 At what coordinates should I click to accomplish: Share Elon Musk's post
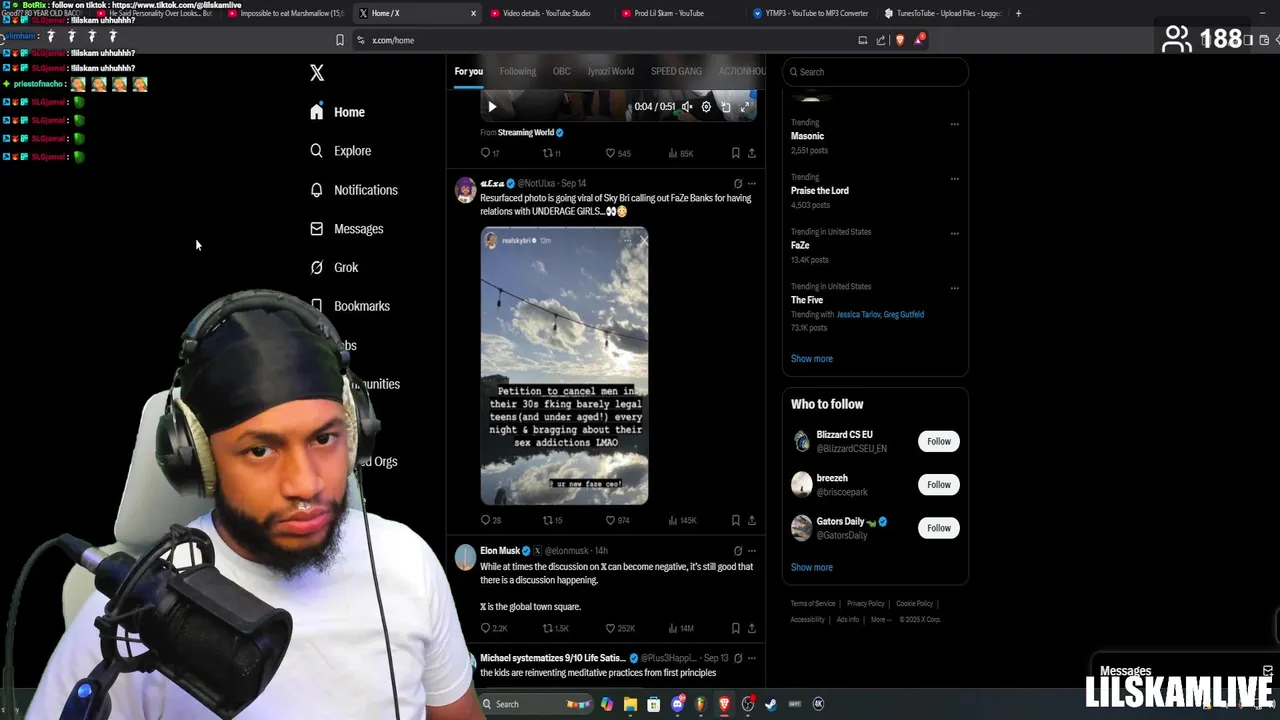point(752,628)
